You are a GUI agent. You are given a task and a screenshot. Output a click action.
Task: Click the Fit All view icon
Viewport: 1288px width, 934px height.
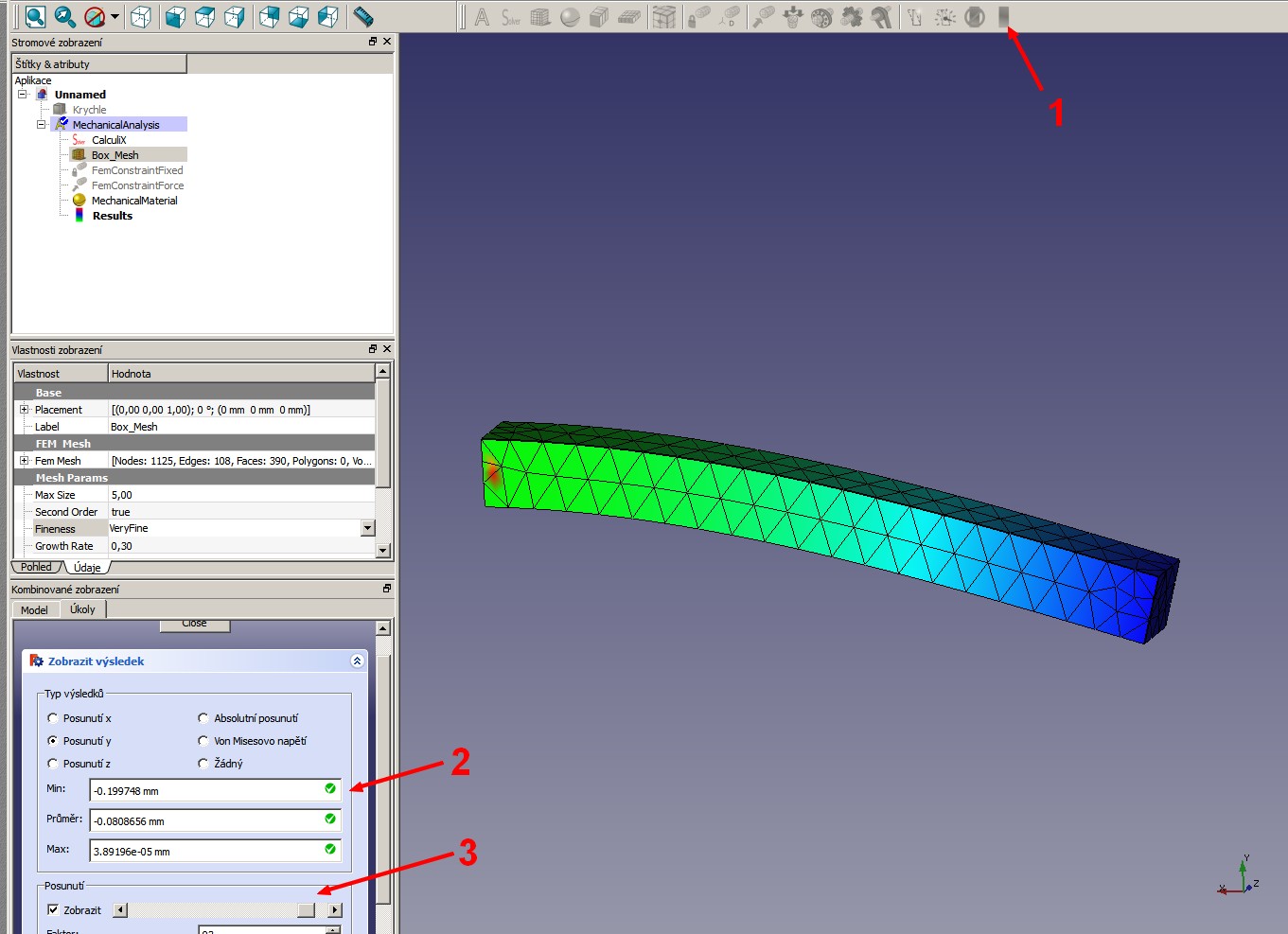(x=35, y=16)
